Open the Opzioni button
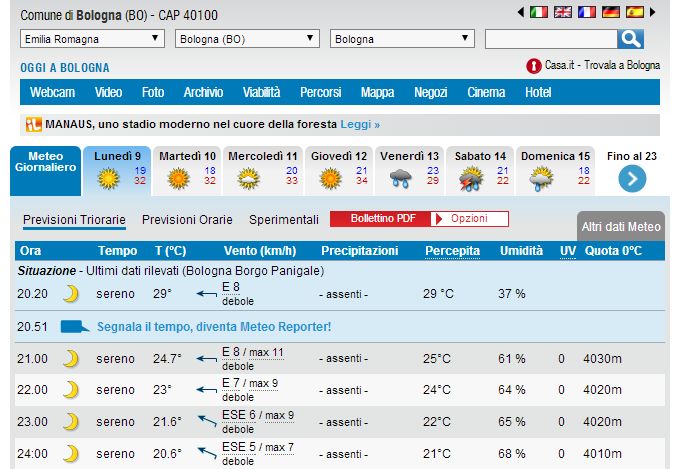The height and width of the screenshot is (469, 676). pyautogui.click(x=469, y=219)
